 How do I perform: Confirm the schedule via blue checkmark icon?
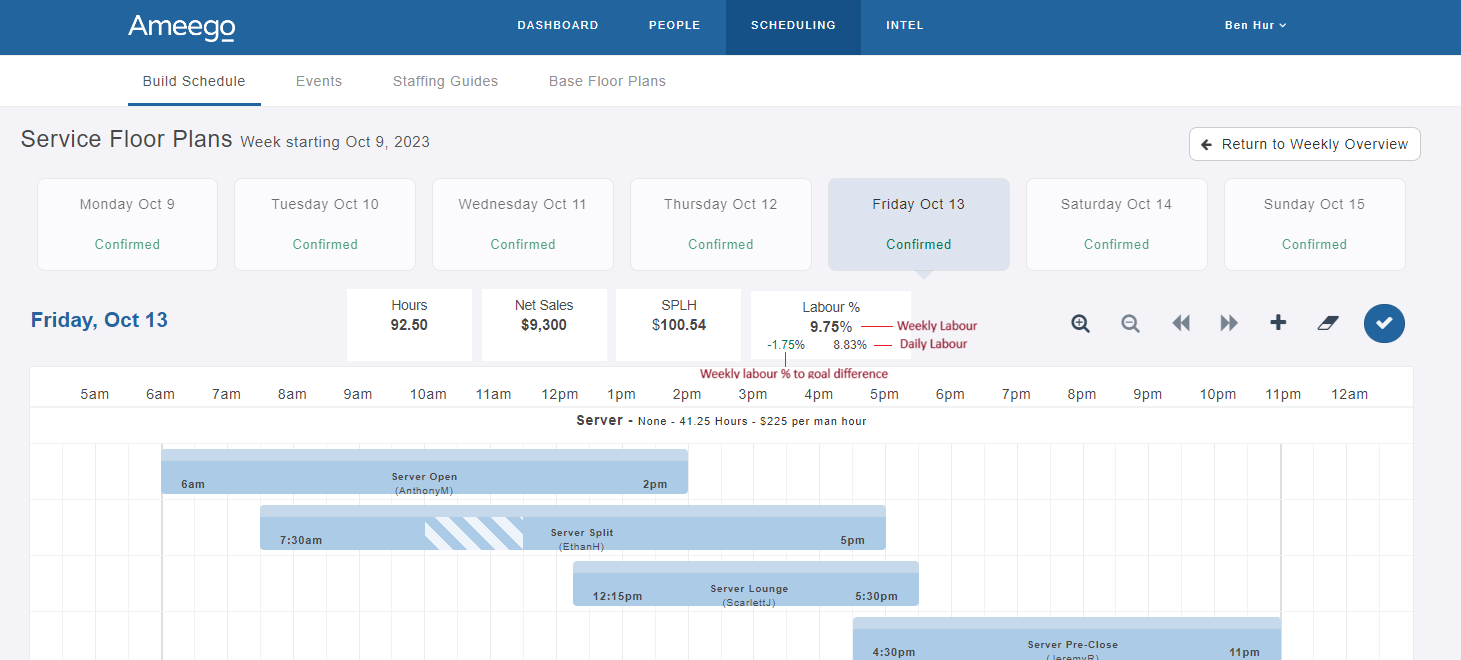coord(1384,323)
